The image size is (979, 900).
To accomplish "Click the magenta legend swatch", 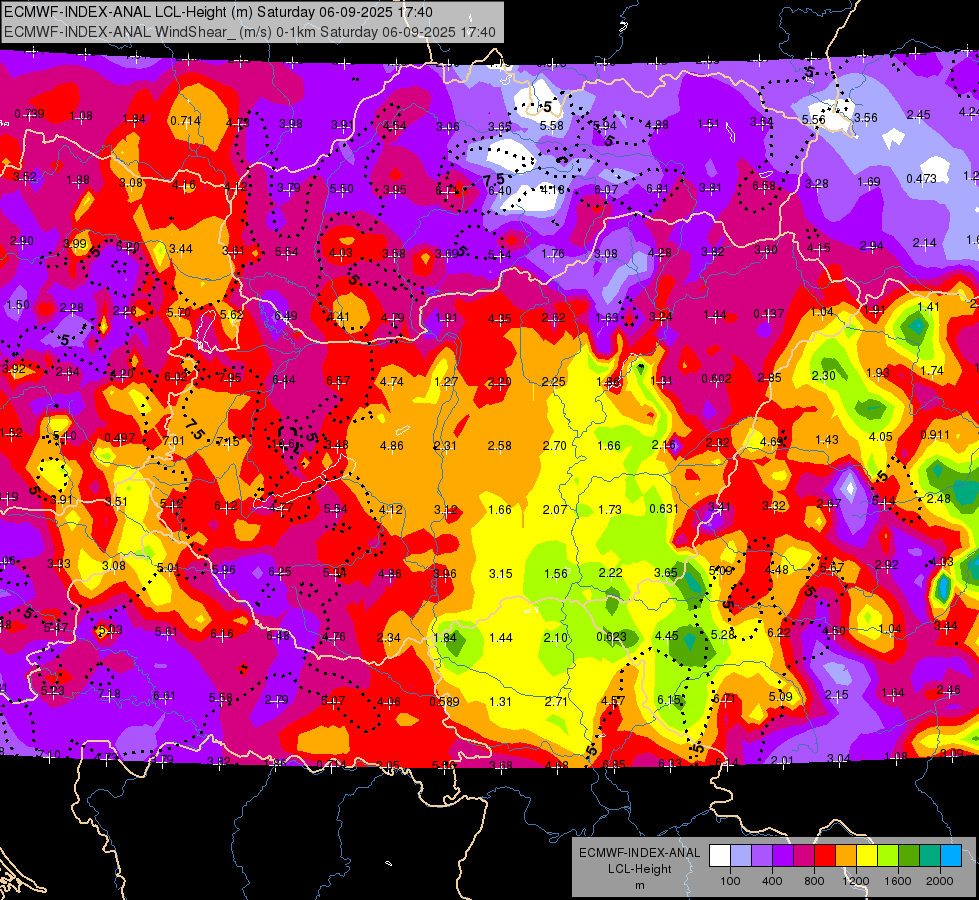I will coord(804,855).
